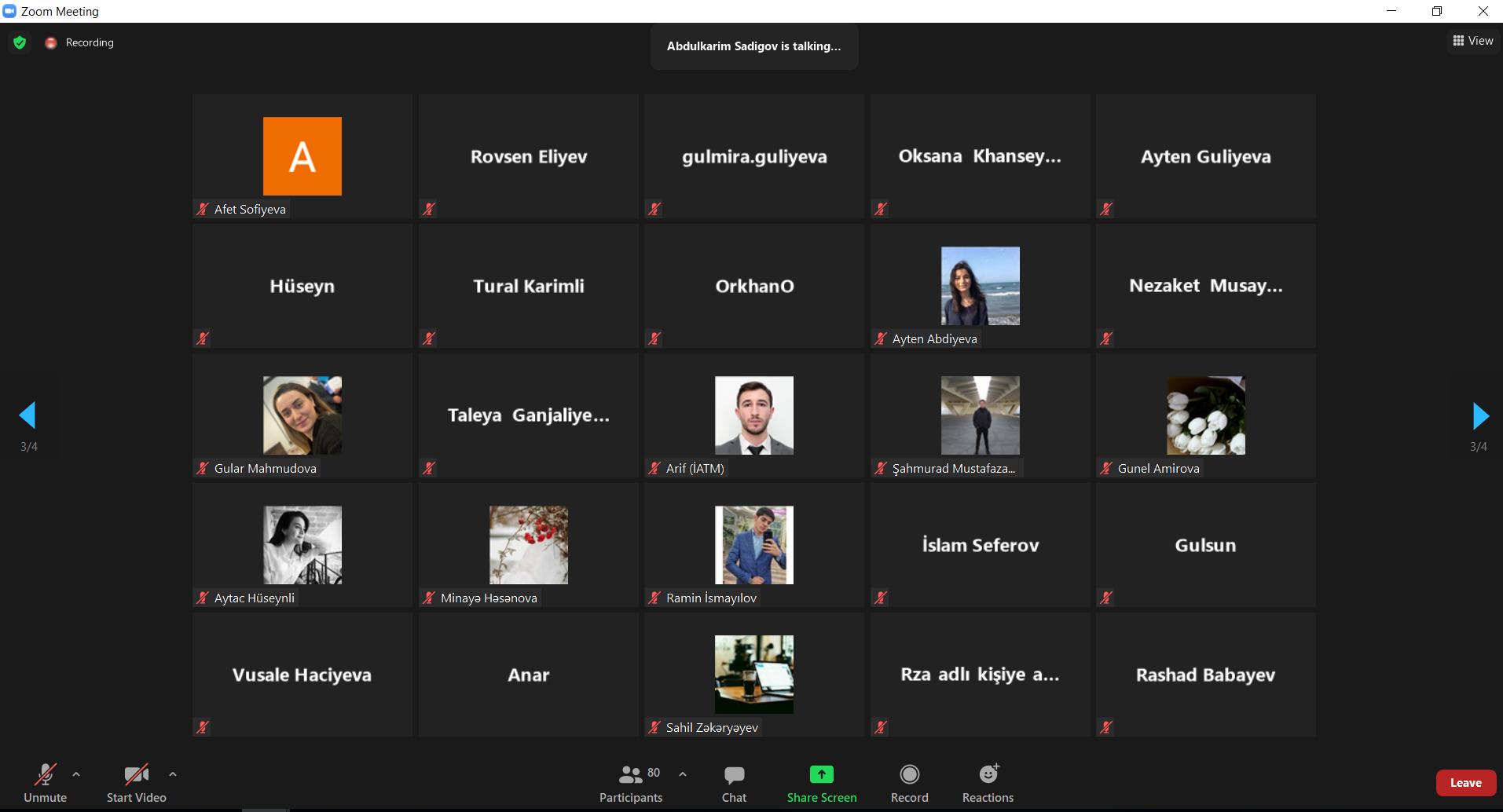The height and width of the screenshot is (812, 1503).
Task: Select the Rovsen Eliyev name tile
Action: (x=529, y=156)
